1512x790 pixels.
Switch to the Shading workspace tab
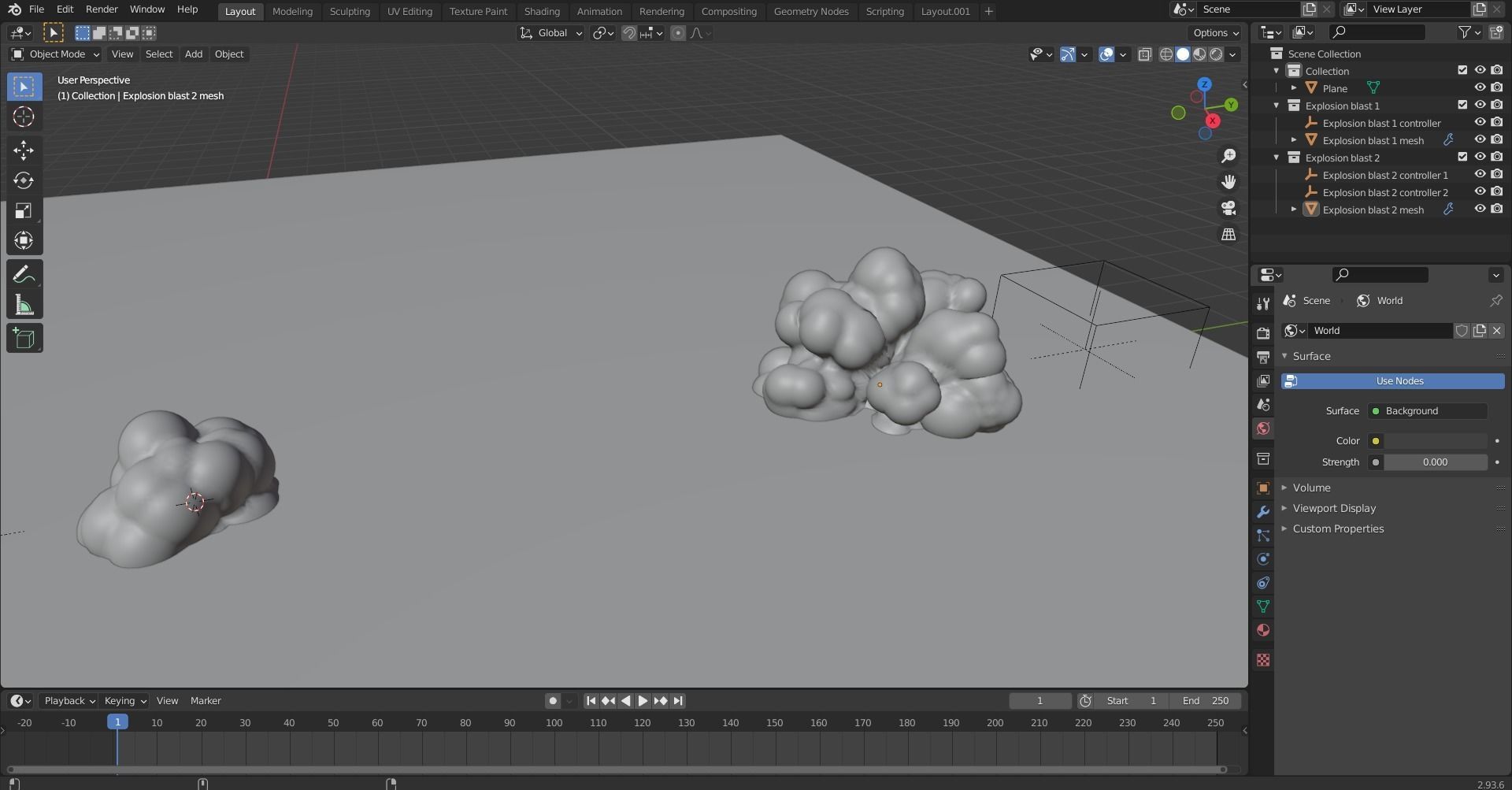542,11
